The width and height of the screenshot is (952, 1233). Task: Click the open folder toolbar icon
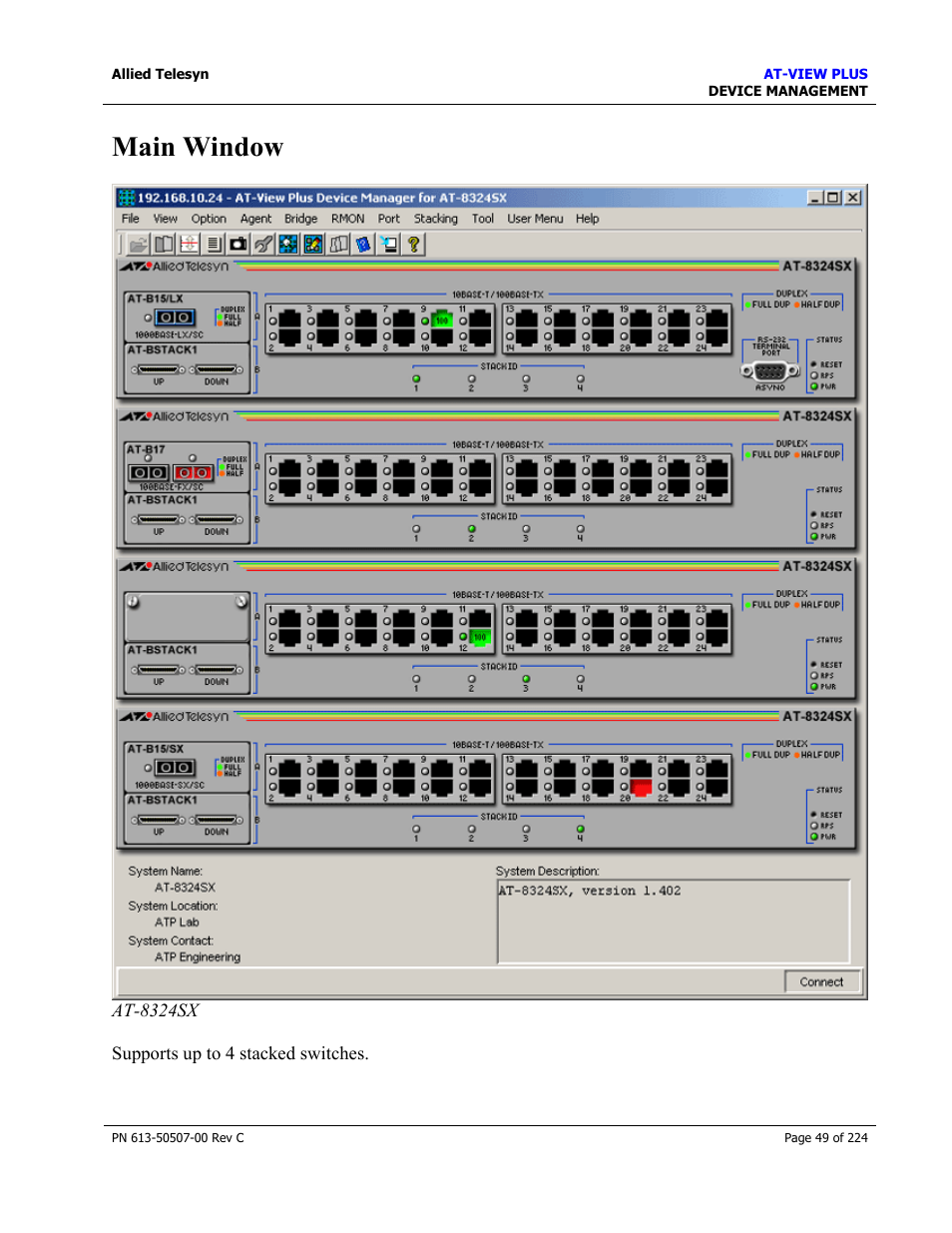coord(139,244)
